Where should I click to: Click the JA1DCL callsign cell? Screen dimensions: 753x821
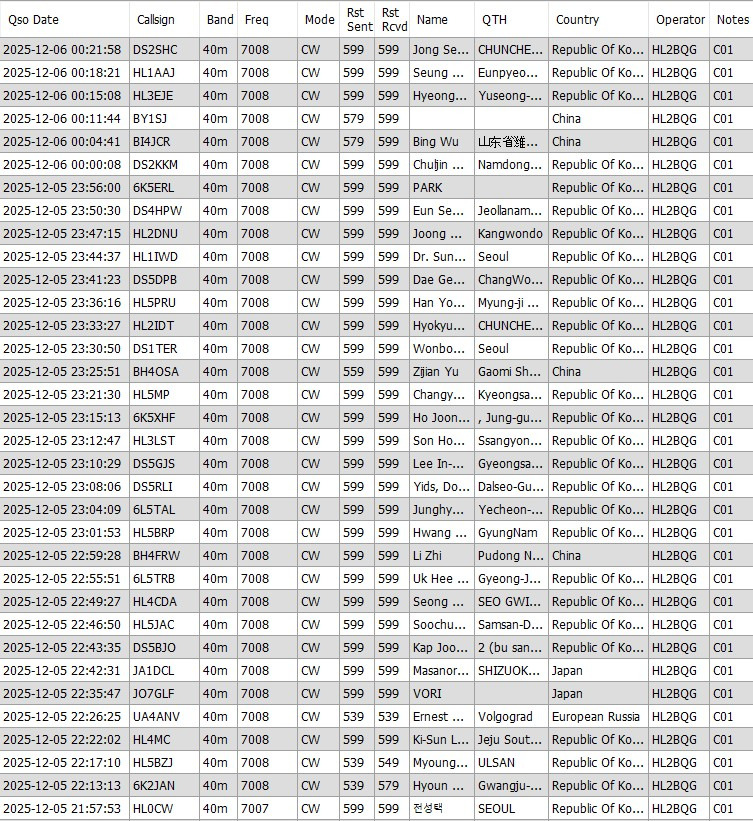point(153,670)
